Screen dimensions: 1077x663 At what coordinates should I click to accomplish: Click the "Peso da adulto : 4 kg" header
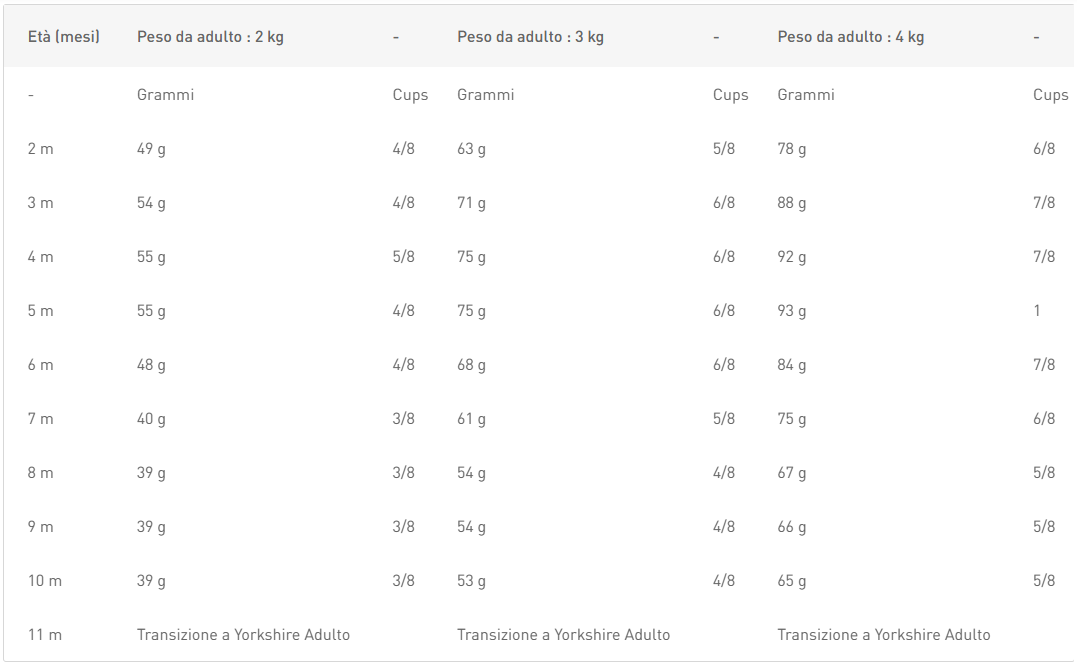tap(850, 37)
